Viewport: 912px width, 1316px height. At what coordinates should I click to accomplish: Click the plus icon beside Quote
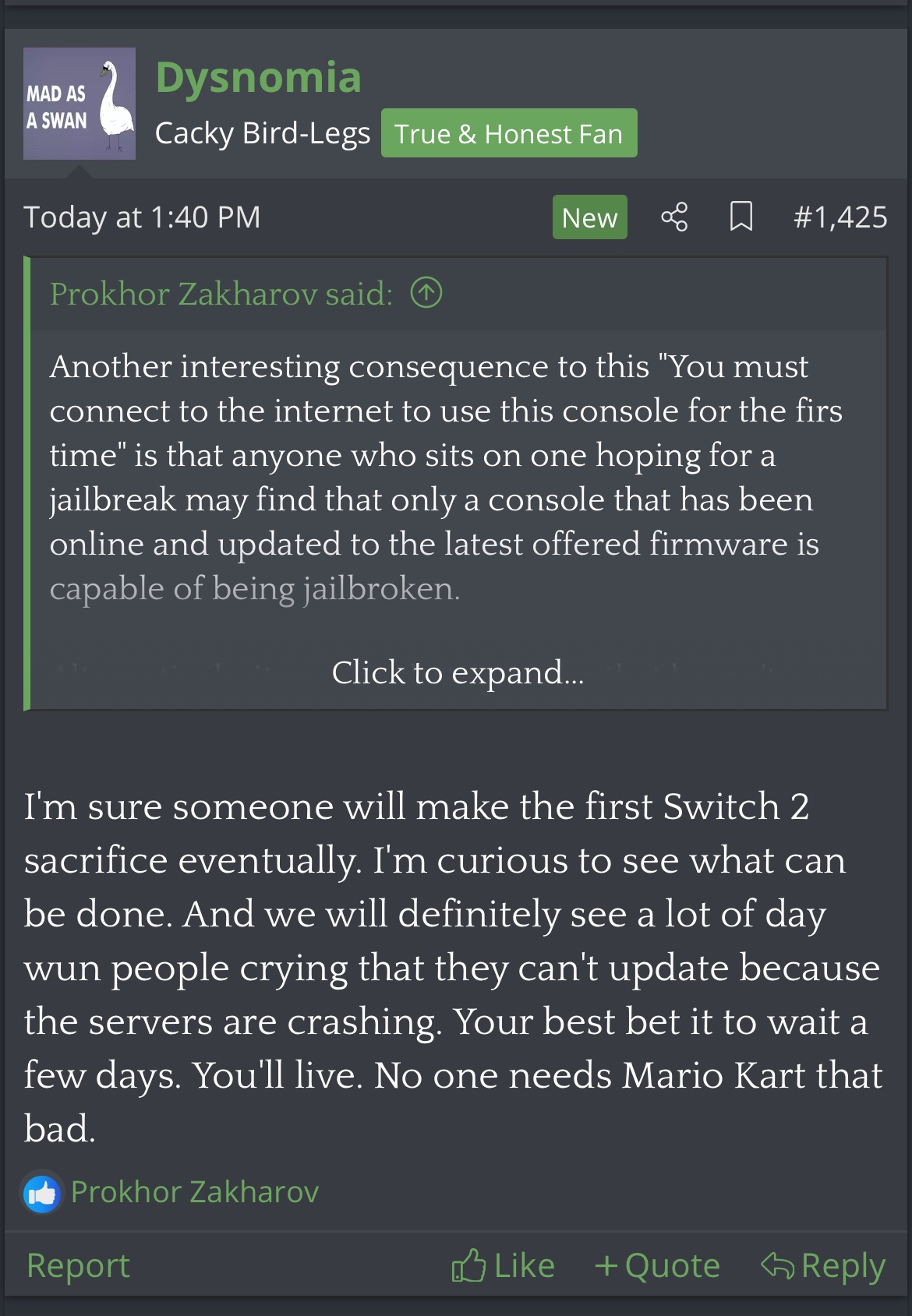pos(606,1266)
